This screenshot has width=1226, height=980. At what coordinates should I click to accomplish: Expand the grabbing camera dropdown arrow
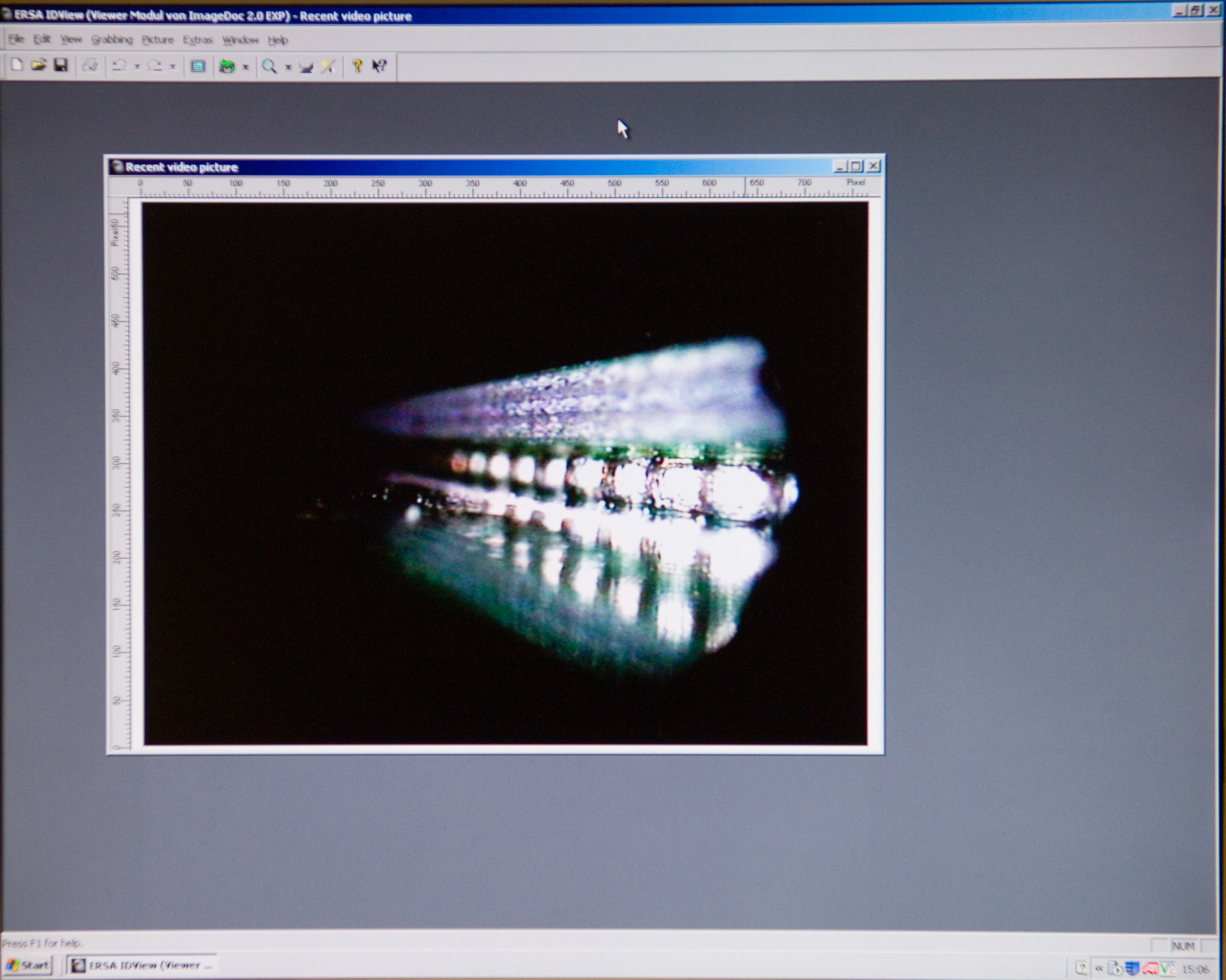246,67
